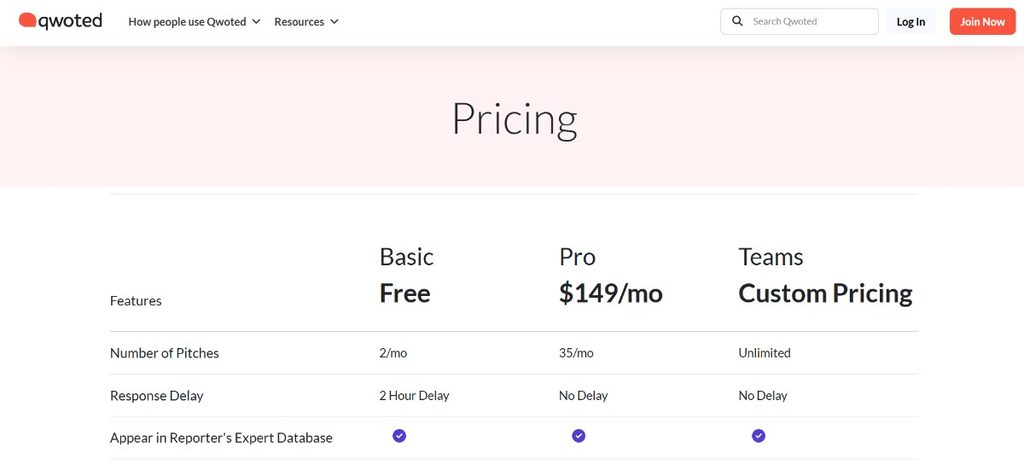Focus the Search Qwoted field

click(799, 22)
